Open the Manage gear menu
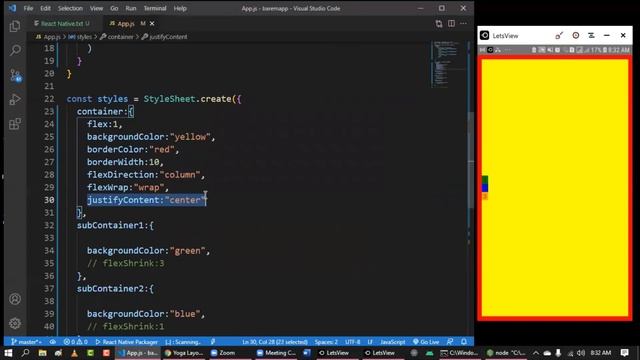The image size is (640, 360). click(15, 323)
